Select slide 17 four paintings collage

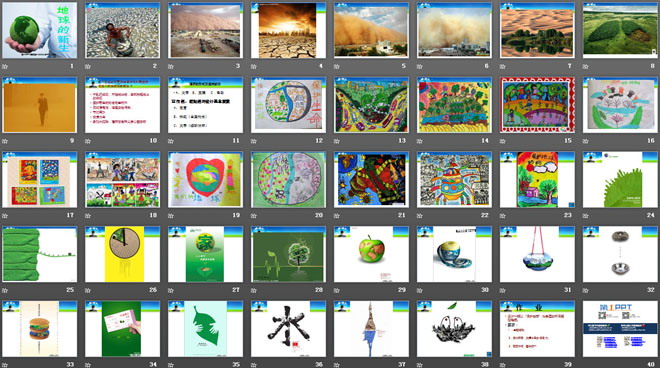click(40, 179)
